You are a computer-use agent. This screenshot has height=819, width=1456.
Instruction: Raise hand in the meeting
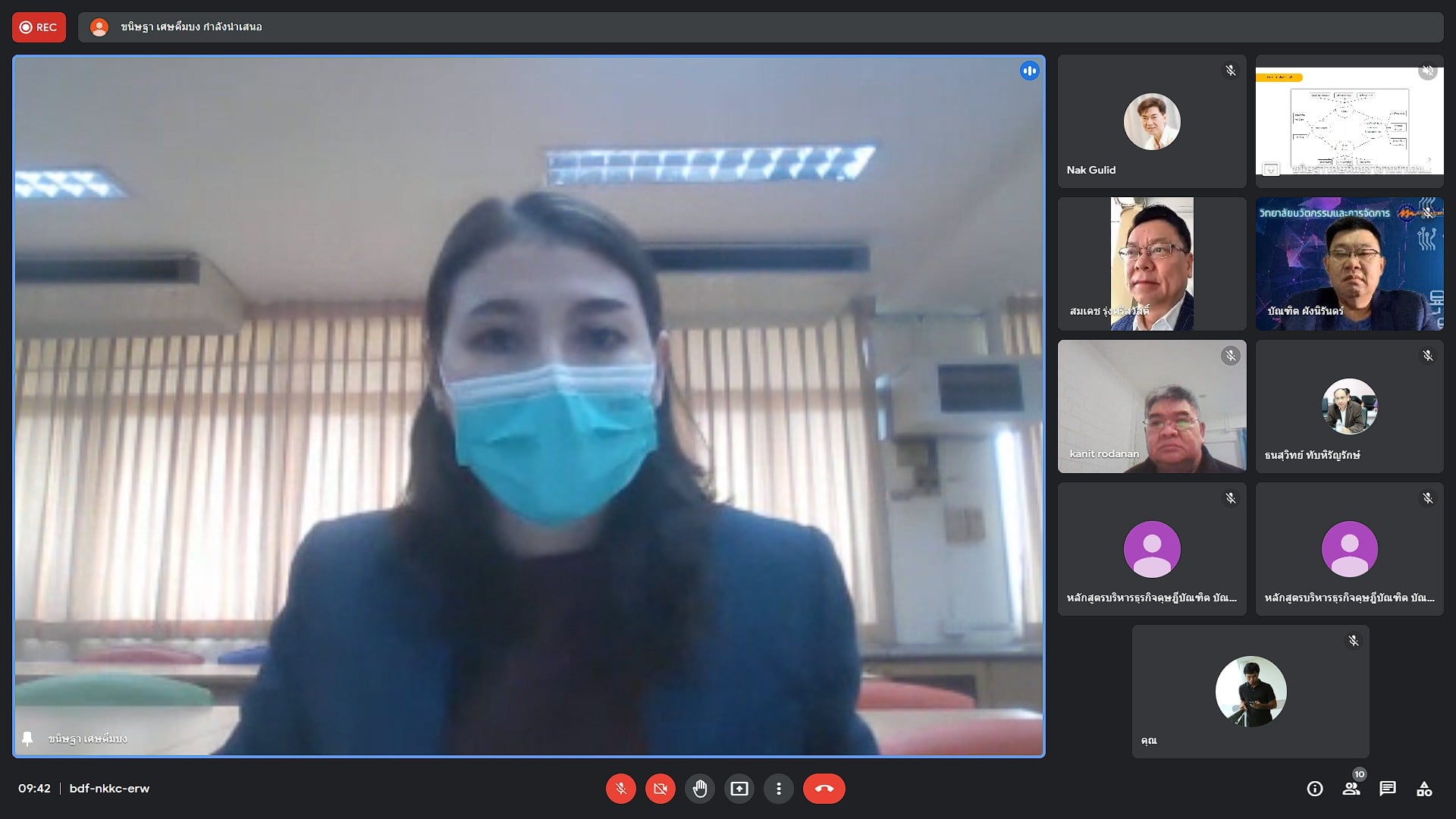click(700, 789)
